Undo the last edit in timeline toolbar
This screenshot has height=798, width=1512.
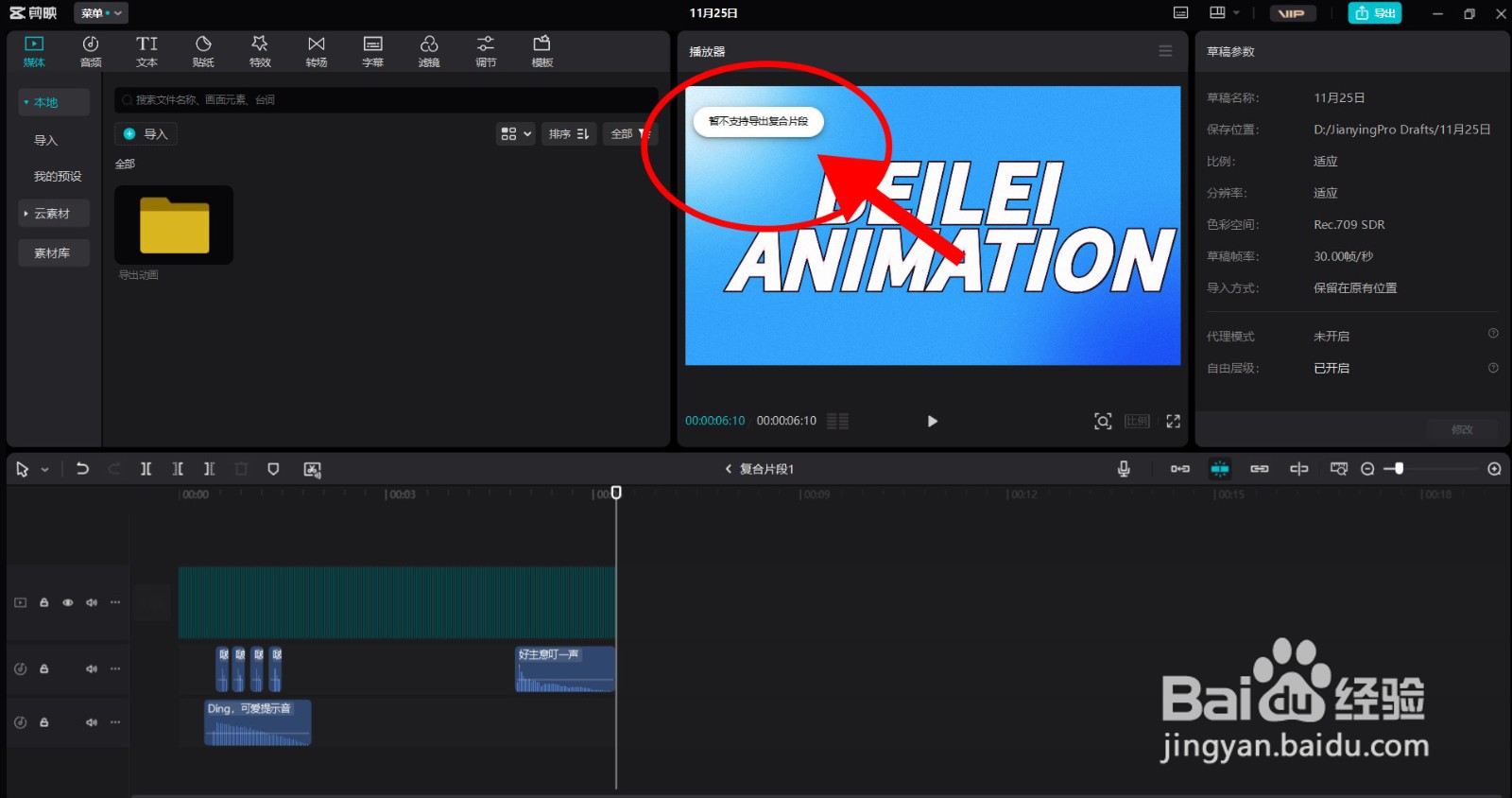click(82, 469)
